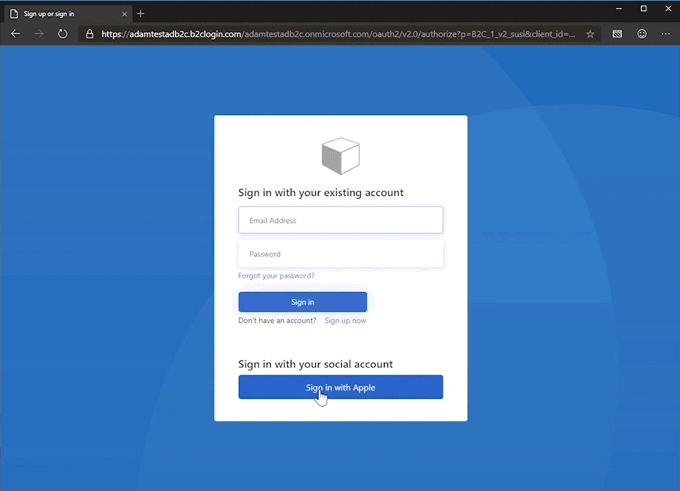Open the browser settings and more menu
680x491 pixels.
pyautogui.click(x=666, y=34)
